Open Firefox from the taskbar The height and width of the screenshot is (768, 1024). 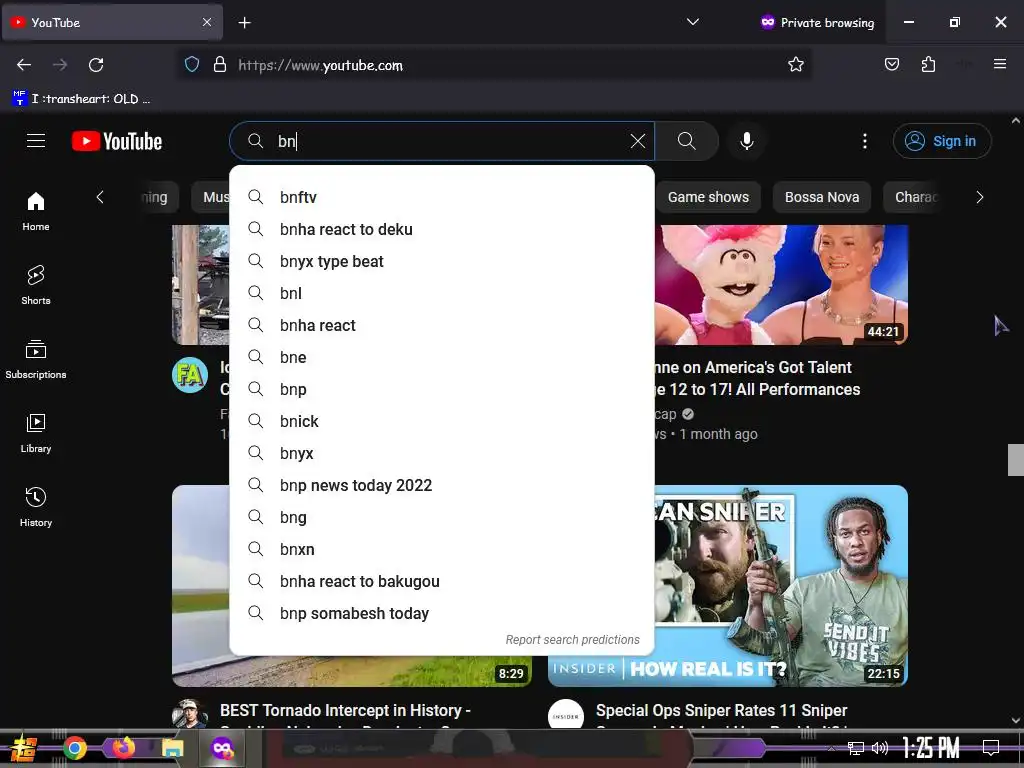pos(123,748)
